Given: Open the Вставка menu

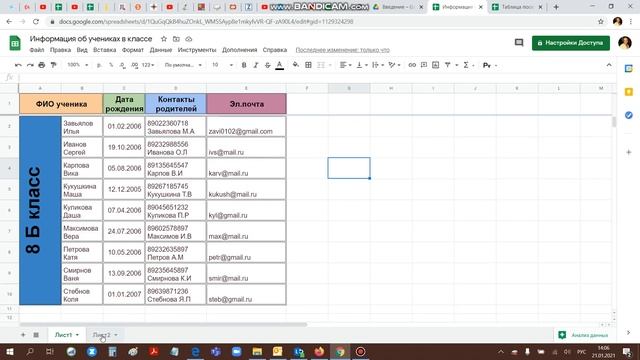Looking at the screenshot, I should (x=104, y=50).
